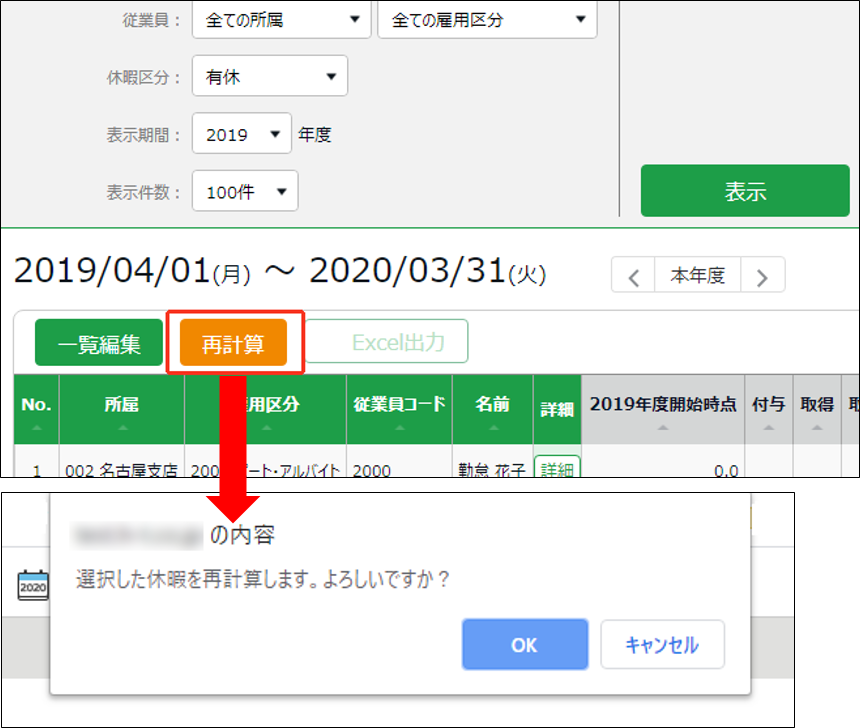The width and height of the screenshot is (860, 728).
Task: Open the 表示期間 year dropdown
Action: coord(242,134)
